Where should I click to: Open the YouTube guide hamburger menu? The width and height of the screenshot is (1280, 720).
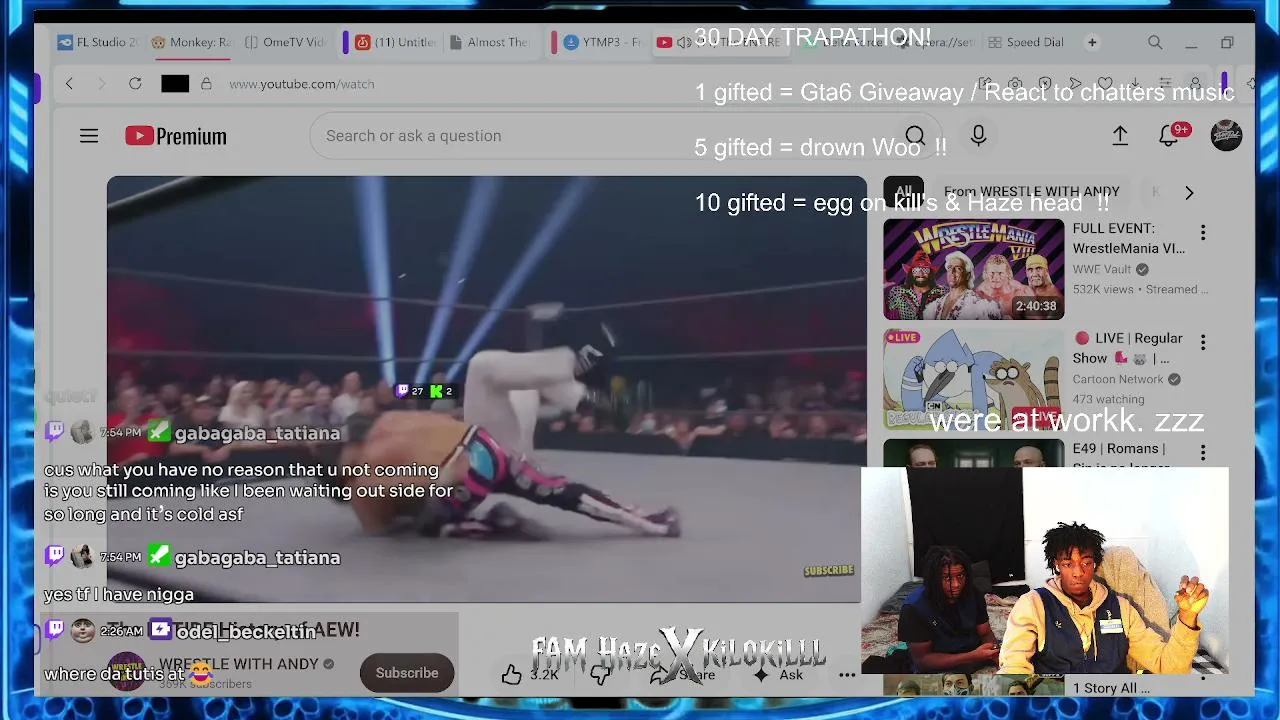(x=89, y=136)
